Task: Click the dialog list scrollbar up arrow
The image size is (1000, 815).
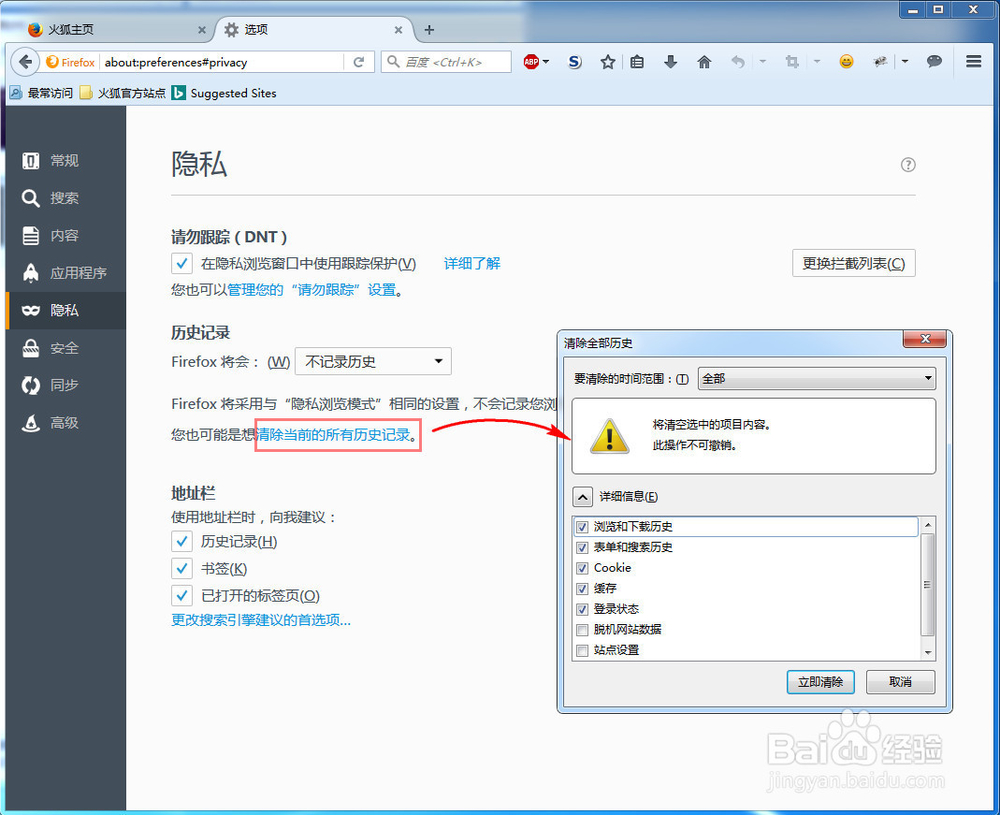Action: (x=928, y=525)
